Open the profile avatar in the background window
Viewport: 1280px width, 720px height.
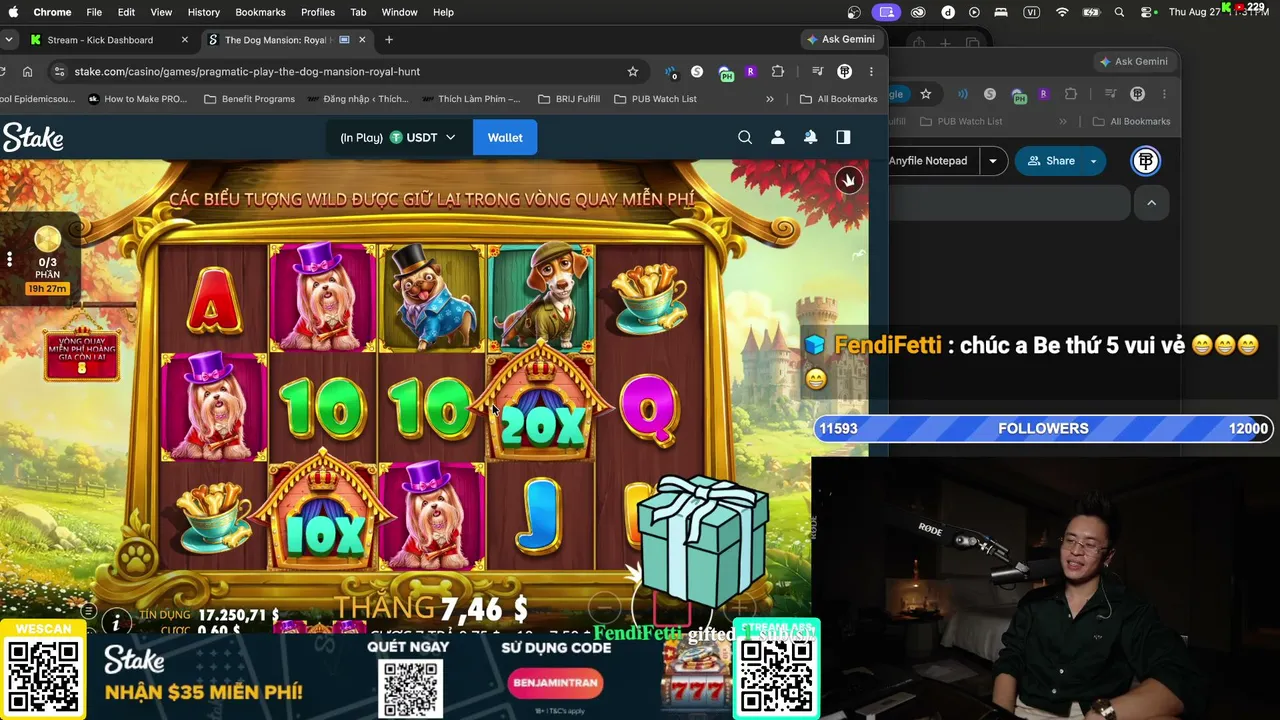[x=1137, y=94]
